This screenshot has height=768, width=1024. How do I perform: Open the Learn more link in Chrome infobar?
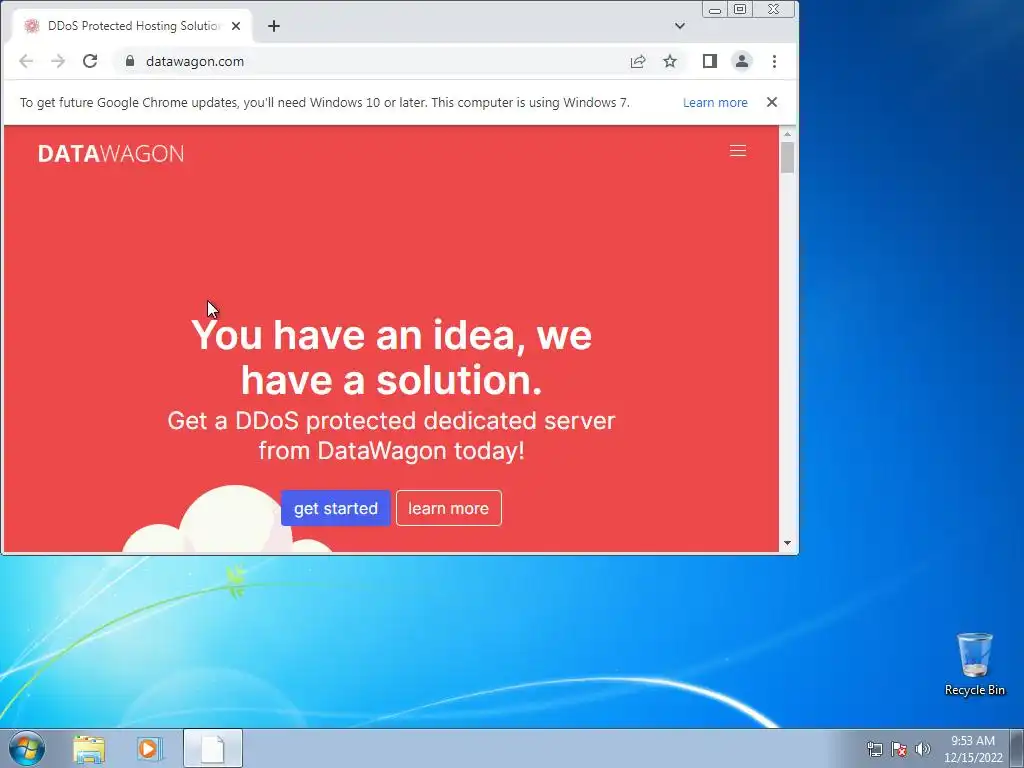click(x=715, y=103)
